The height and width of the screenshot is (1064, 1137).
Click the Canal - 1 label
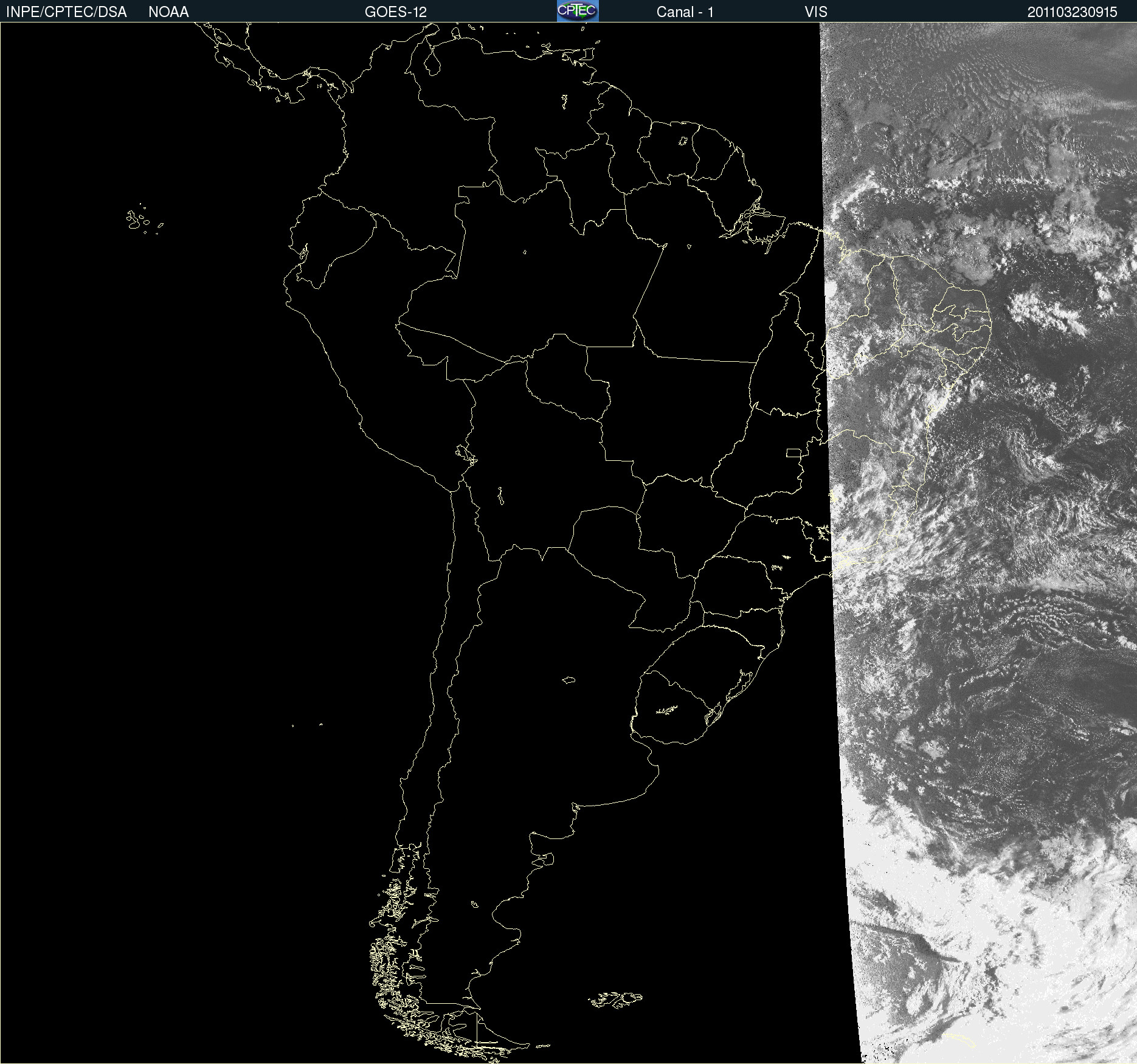(x=685, y=12)
